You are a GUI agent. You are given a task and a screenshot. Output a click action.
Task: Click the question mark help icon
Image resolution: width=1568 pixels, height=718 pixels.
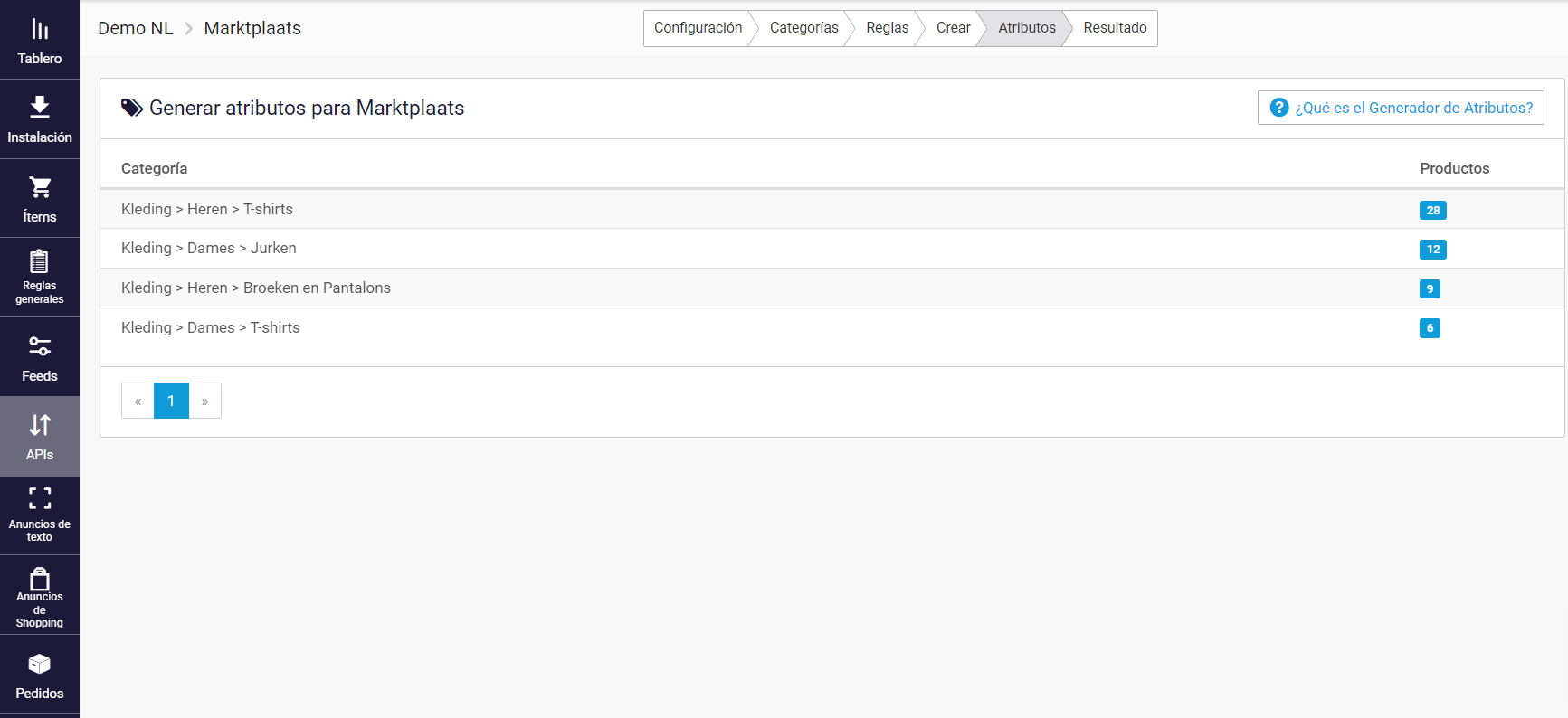click(x=1279, y=108)
